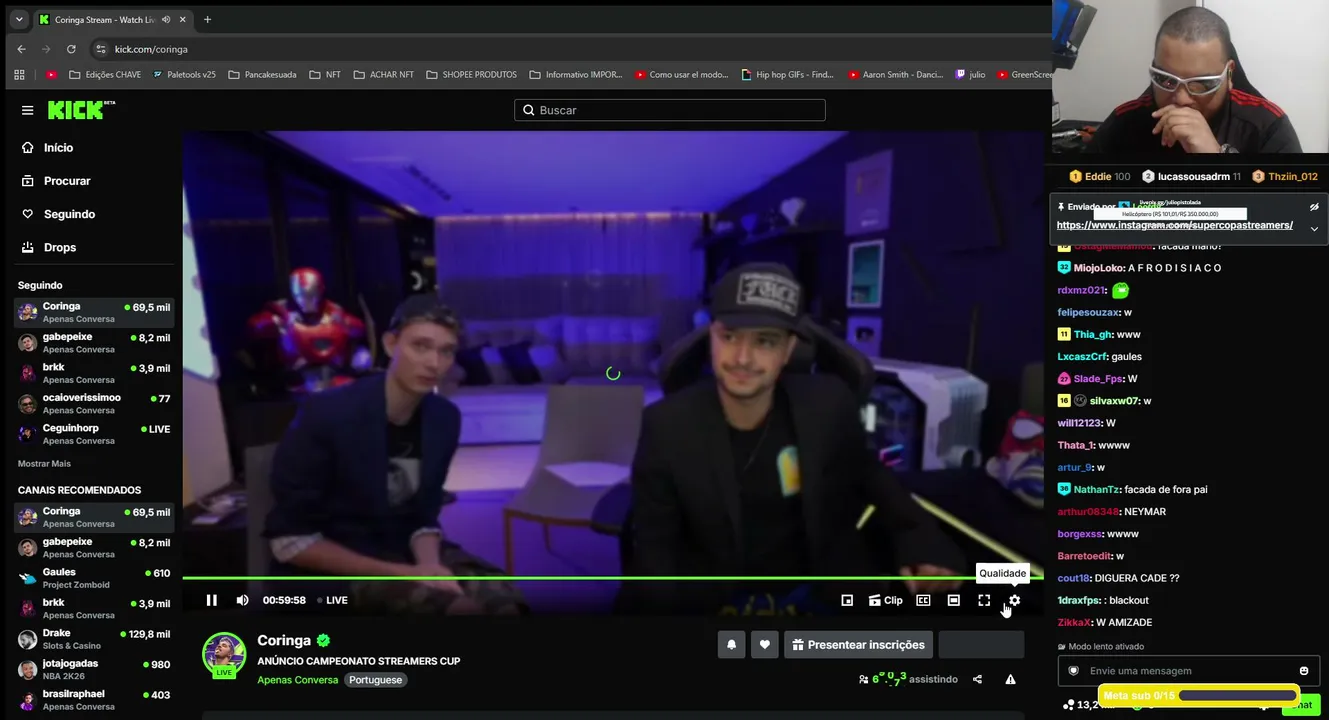Image resolution: width=1329 pixels, height=720 pixels.
Task: Close the Coringa Stream tab
Action: click(181, 19)
